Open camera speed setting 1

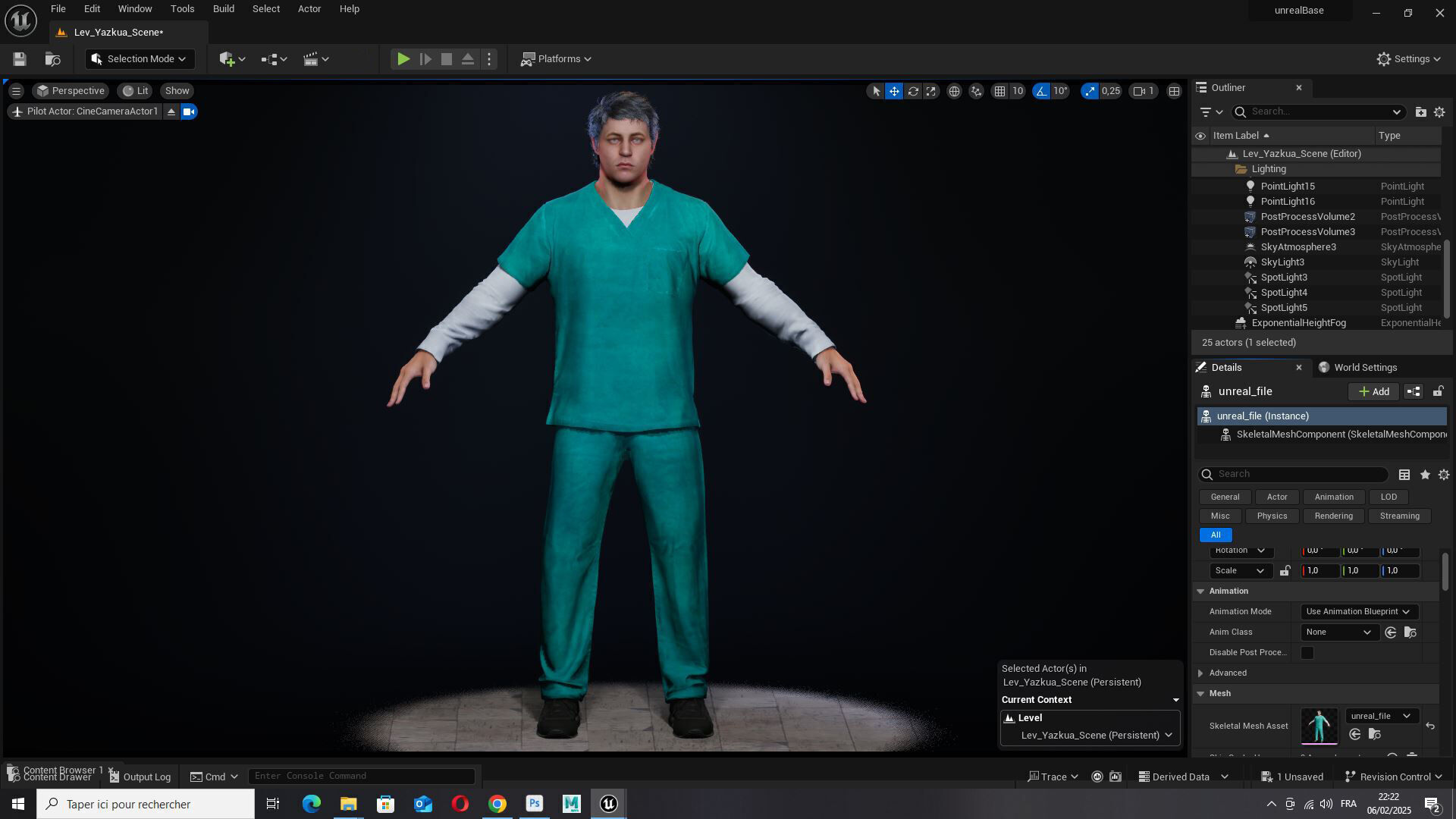(x=1144, y=91)
